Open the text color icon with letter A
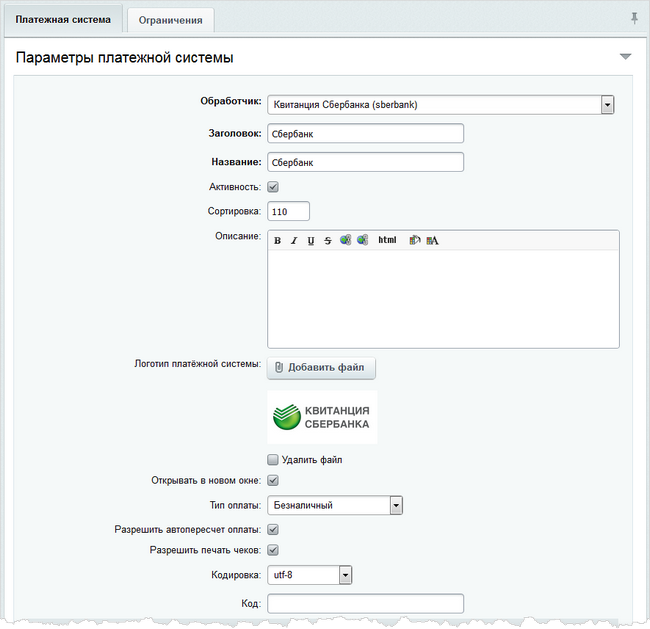The width and height of the screenshot is (650, 629). [432, 240]
